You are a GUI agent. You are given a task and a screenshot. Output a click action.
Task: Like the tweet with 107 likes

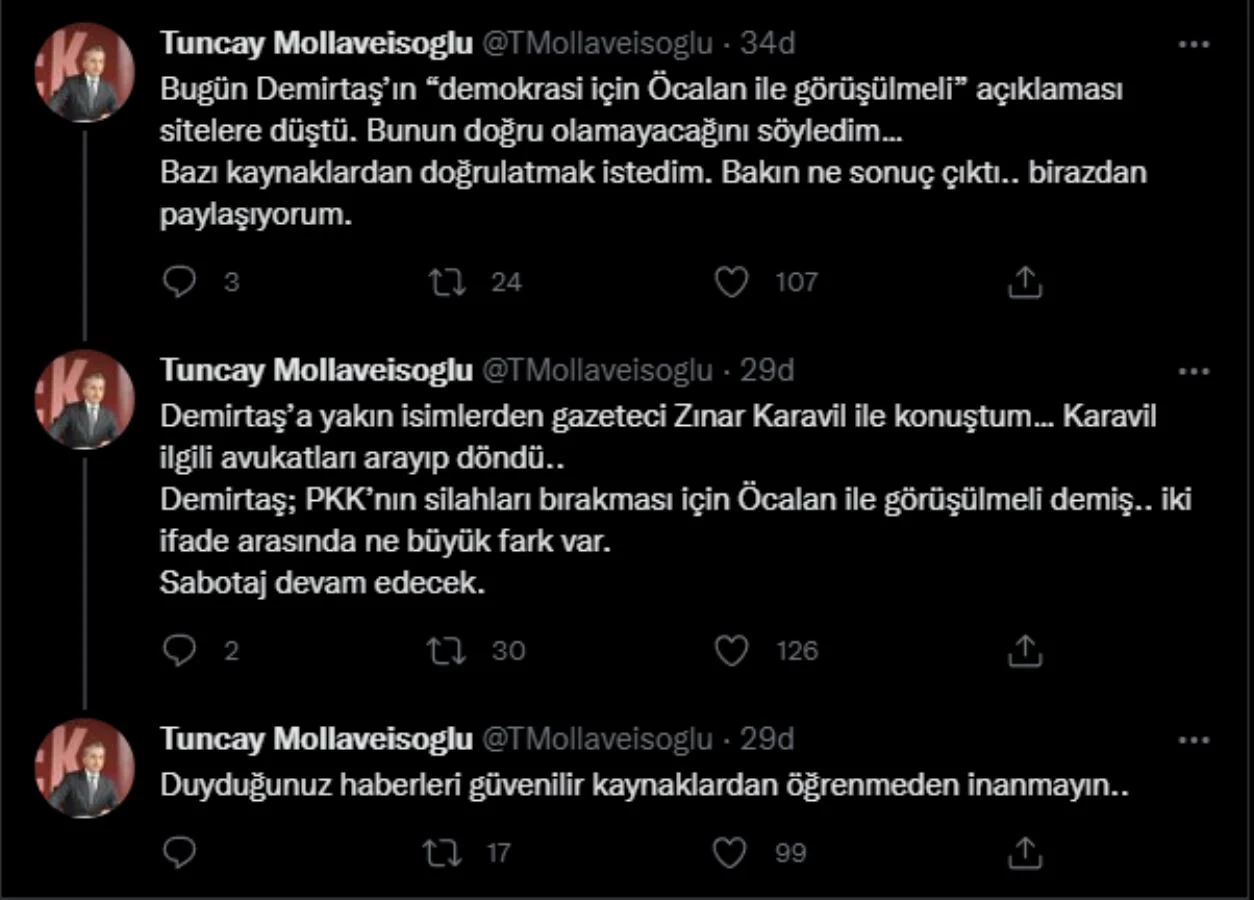click(x=732, y=283)
